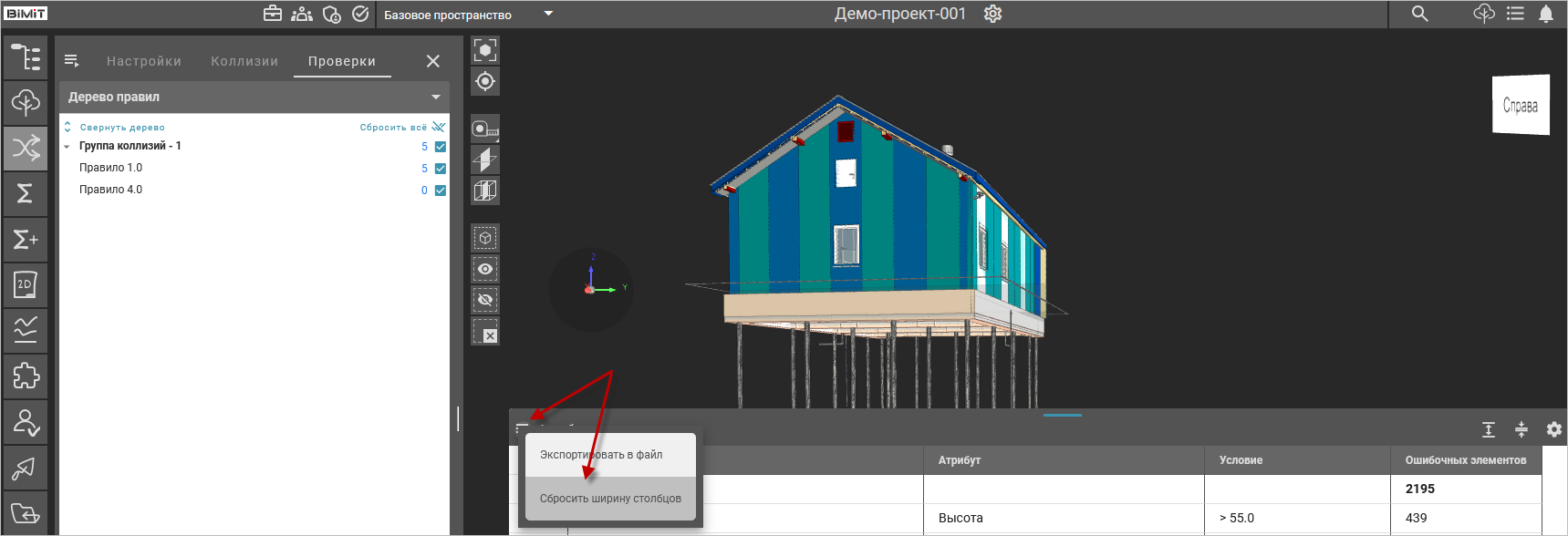Viewport: 1568px width, 536px height.
Task: Collapse the Группа коллизий - 1 tree node
Action: click(67, 147)
